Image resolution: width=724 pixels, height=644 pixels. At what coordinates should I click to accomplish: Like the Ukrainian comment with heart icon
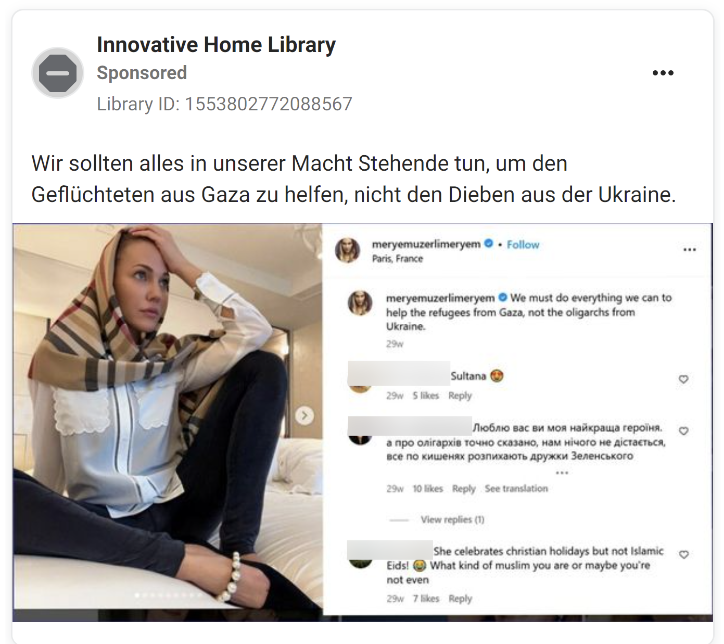click(x=683, y=431)
